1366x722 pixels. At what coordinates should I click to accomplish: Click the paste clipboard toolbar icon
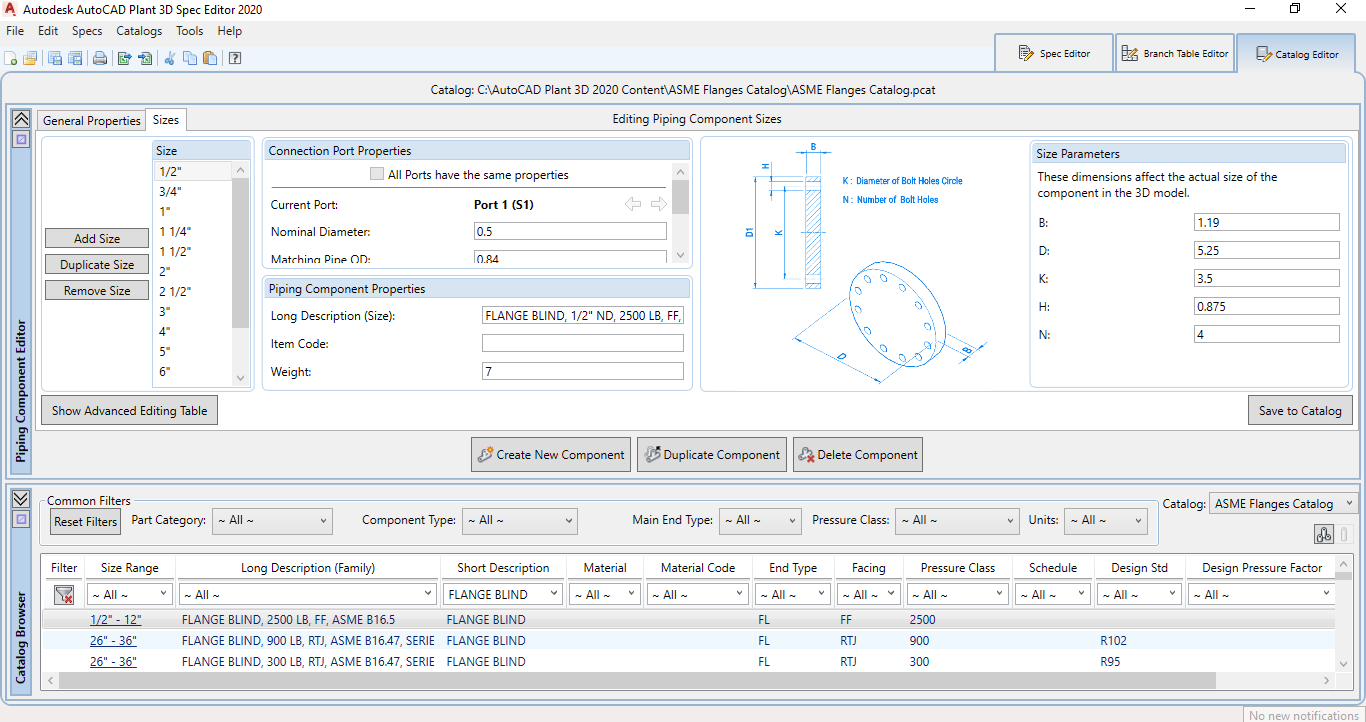pyautogui.click(x=210, y=58)
